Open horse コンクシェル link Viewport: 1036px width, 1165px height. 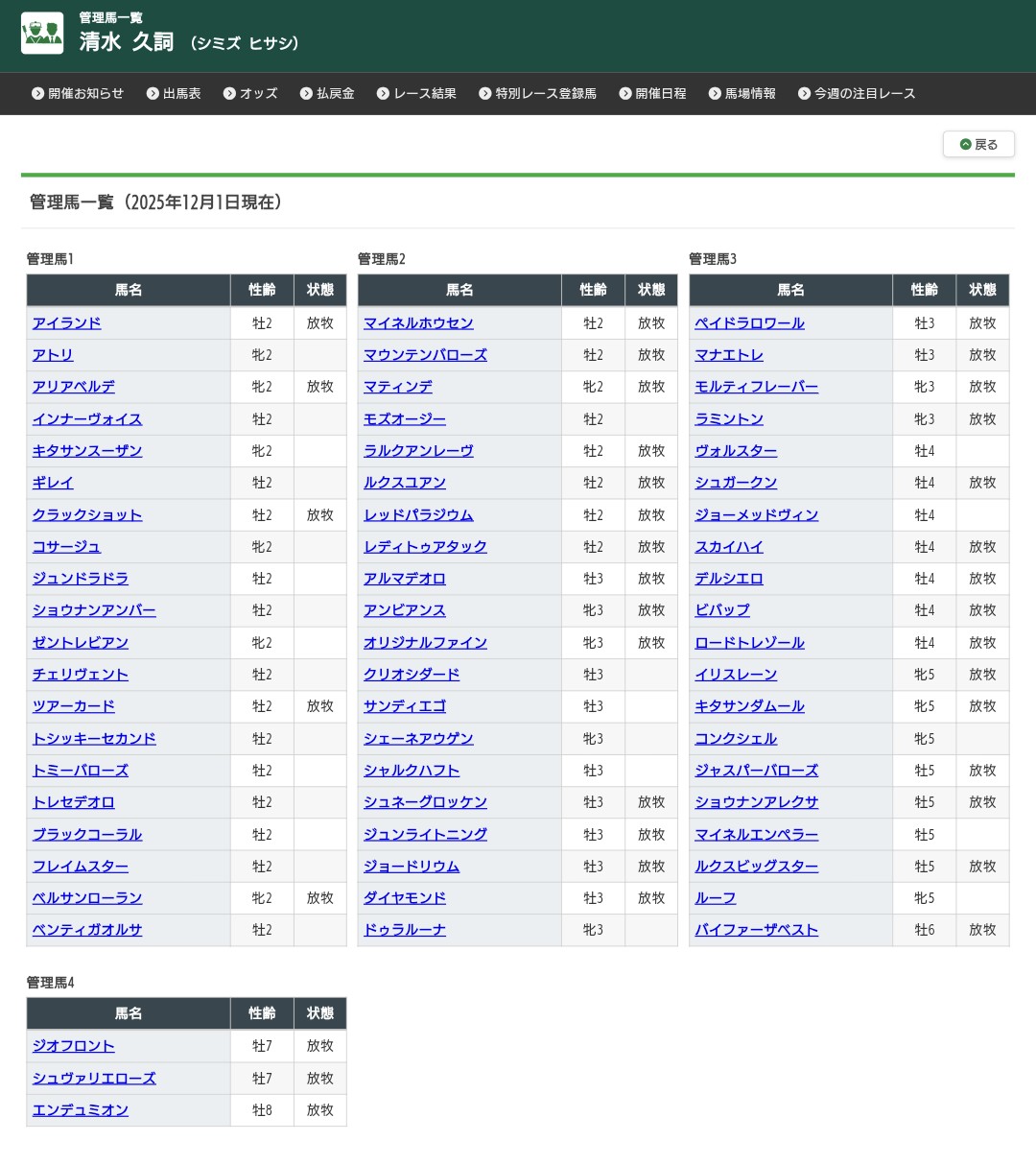736,739
